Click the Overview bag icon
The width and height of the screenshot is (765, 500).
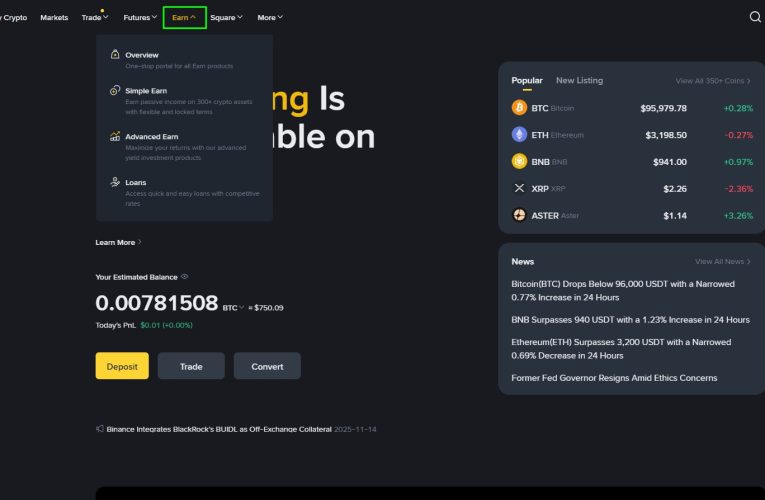click(115, 54)
